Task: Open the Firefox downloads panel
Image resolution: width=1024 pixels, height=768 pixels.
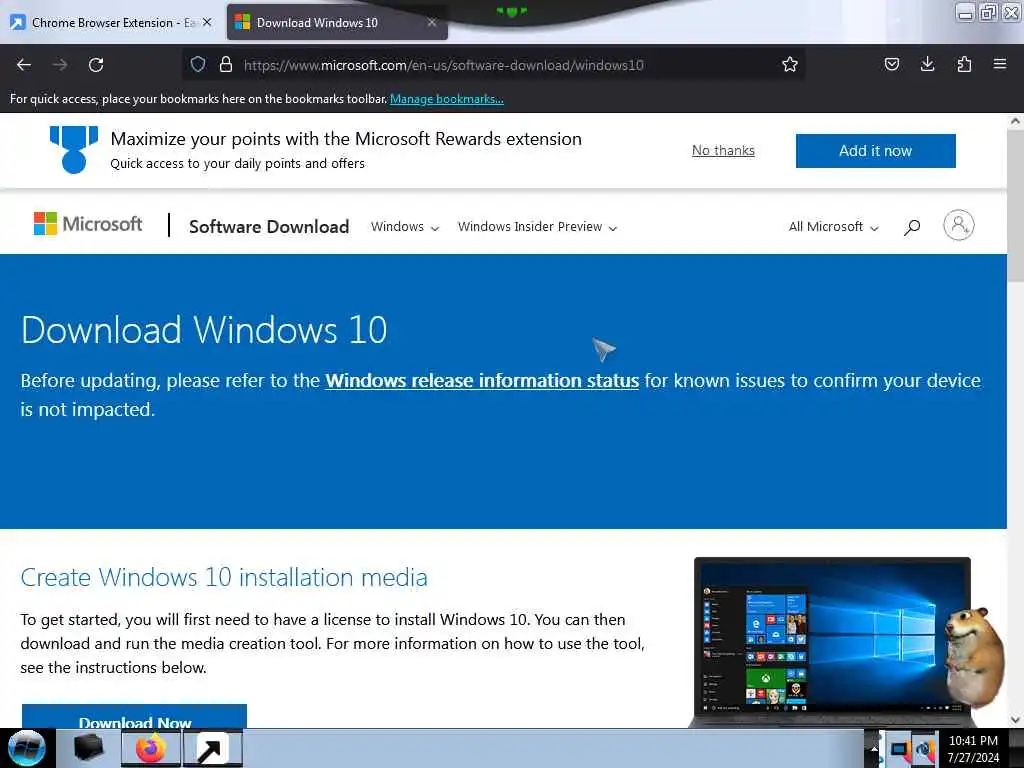Action: coord(927,64)
